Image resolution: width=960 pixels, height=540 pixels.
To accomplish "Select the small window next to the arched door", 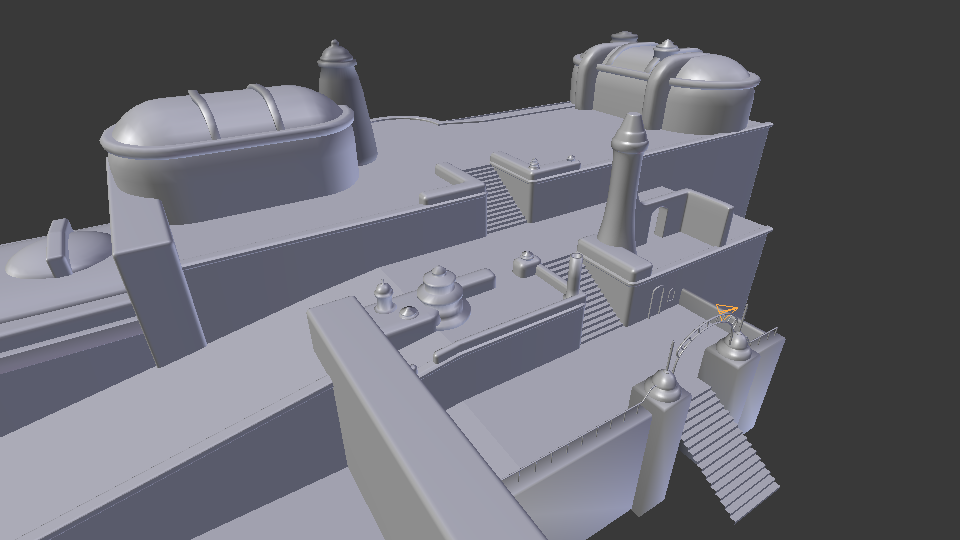I will point(672,296).
